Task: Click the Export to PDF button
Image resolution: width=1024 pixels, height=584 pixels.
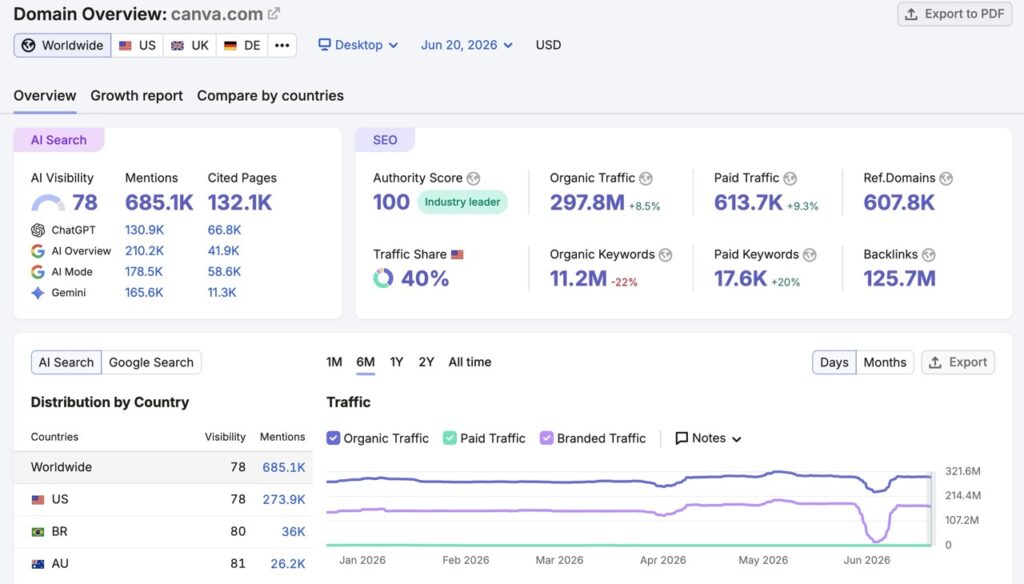Action: [955, 14]
